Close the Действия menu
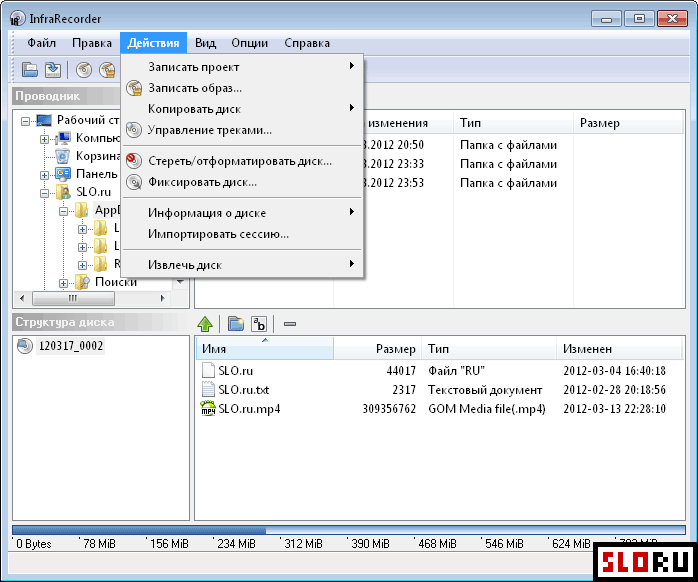Screen dimensions: 698x582 (153, 43)
